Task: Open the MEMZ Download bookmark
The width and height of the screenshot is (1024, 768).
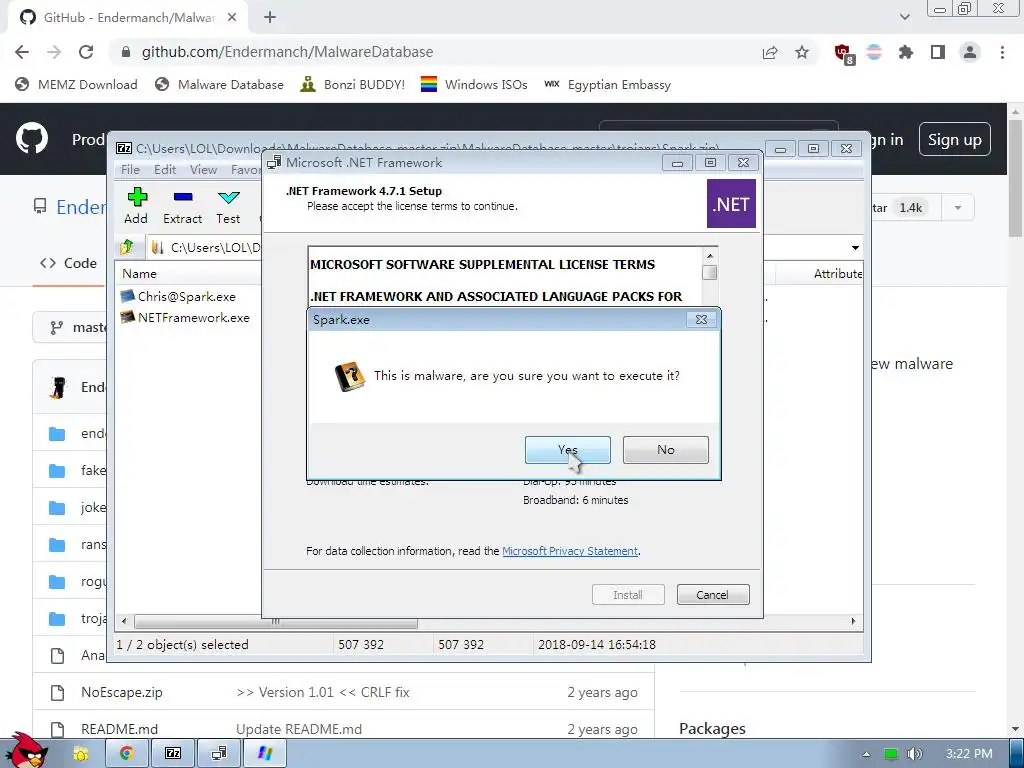Action: click(76, 85)
